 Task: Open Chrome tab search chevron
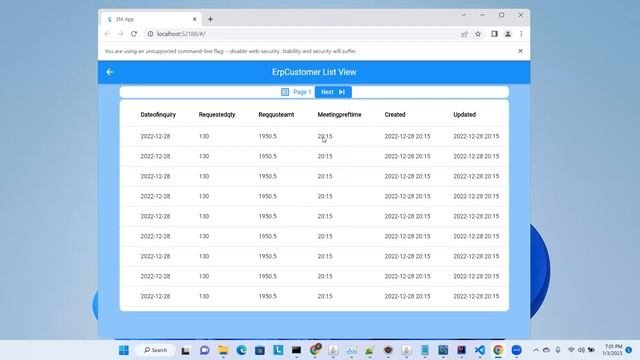click(x=464, y=15)
